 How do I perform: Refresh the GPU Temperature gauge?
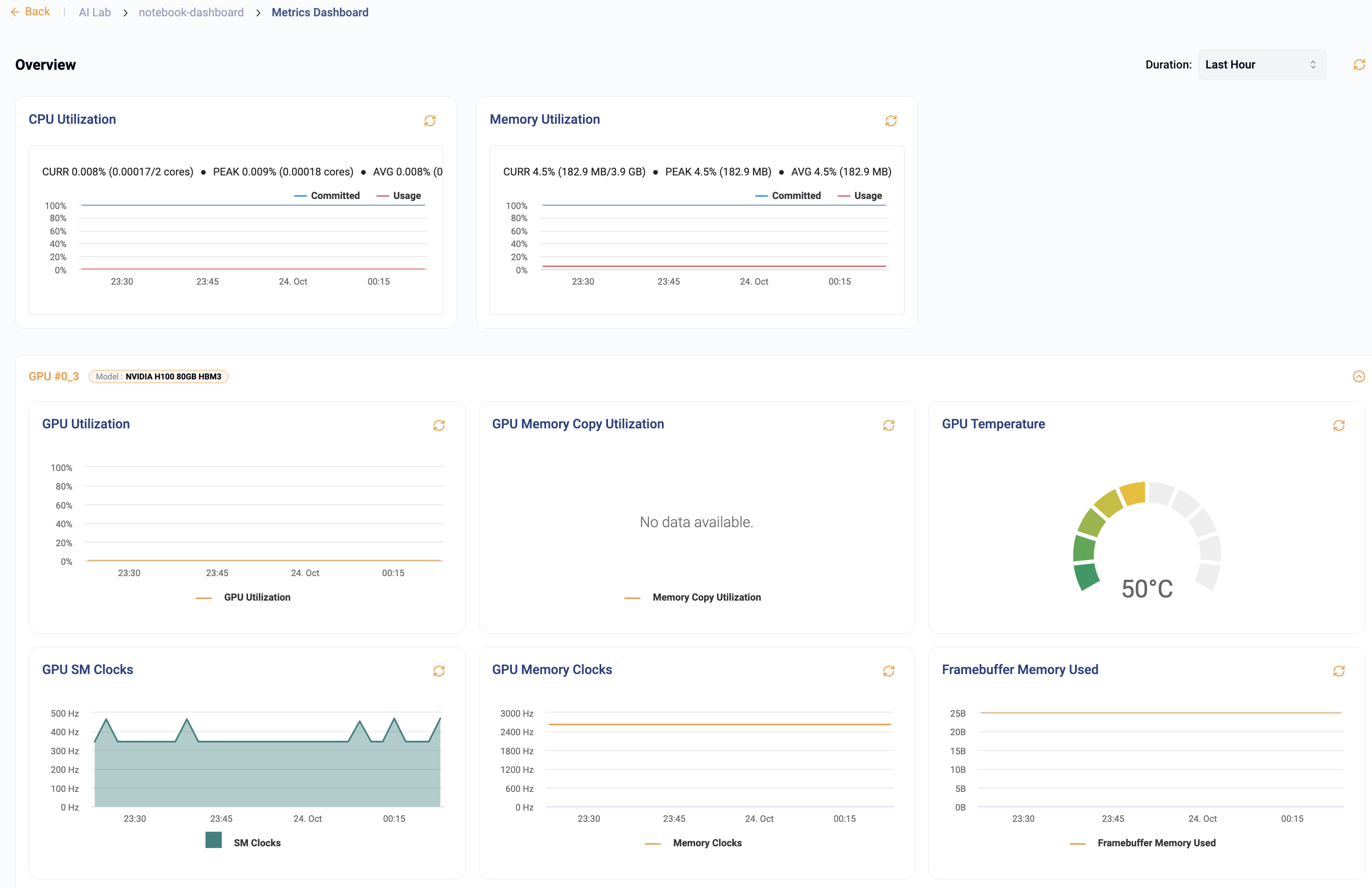pos(1339,425)
